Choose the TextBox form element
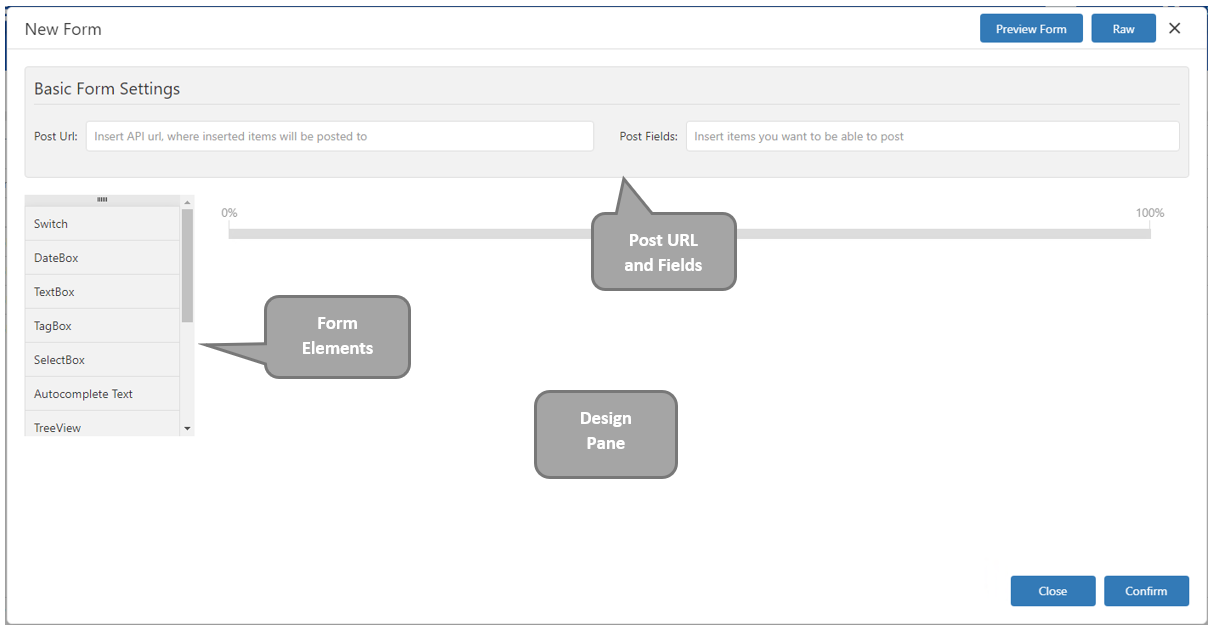The width and height of the screenshot is (1210, 627). click(102, 292)
